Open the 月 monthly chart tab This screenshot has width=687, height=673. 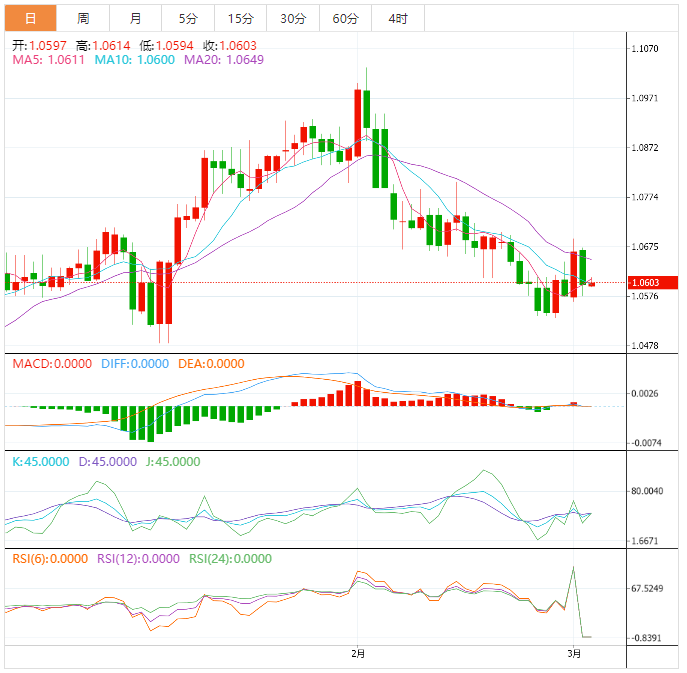point(135,18)
